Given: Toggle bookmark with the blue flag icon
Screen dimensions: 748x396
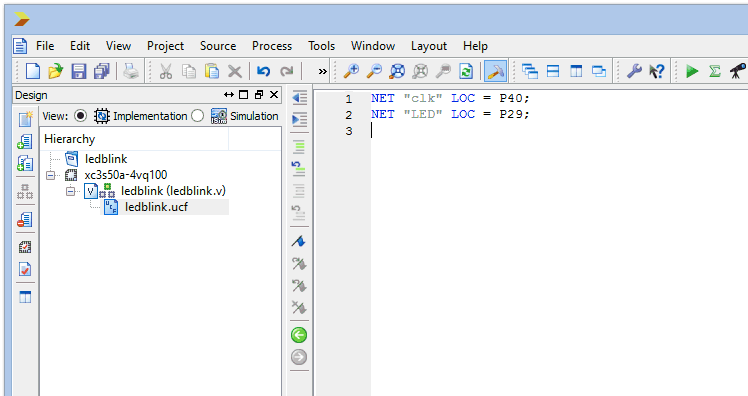Looking at the screenshot, I should coord(299,241).
